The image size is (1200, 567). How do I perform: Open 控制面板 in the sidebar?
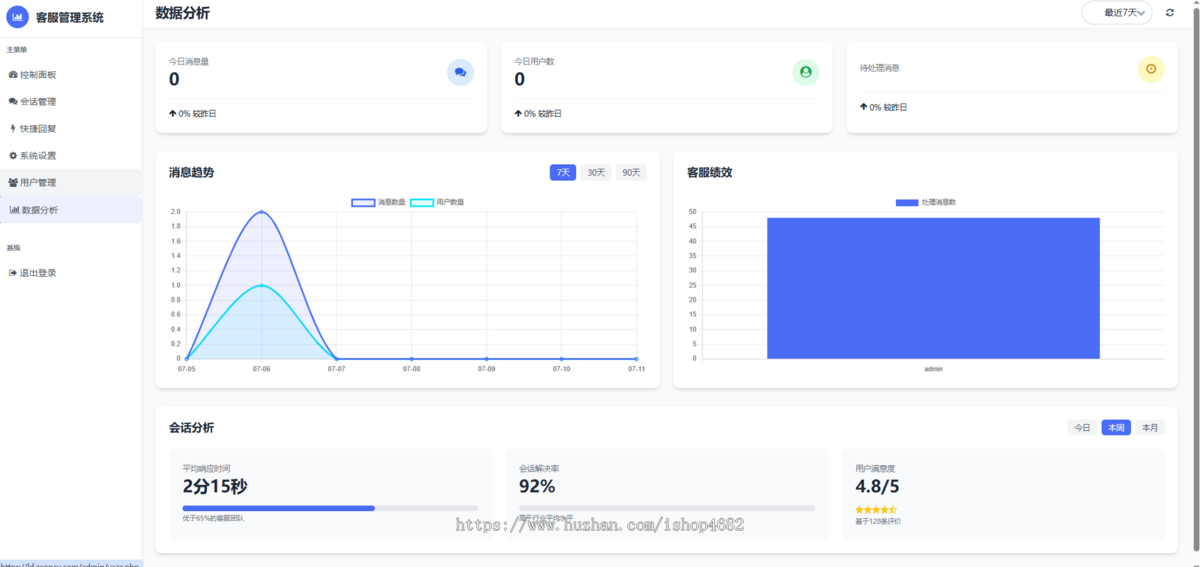[x=71, y=75]
